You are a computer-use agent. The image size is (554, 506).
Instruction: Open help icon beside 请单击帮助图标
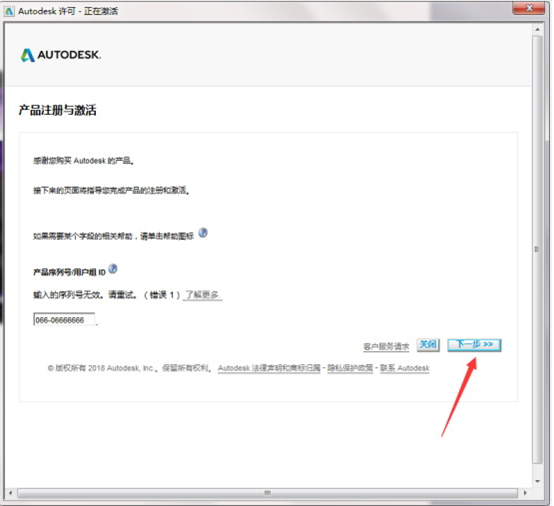pyautogui.click(x=203, y=233)
